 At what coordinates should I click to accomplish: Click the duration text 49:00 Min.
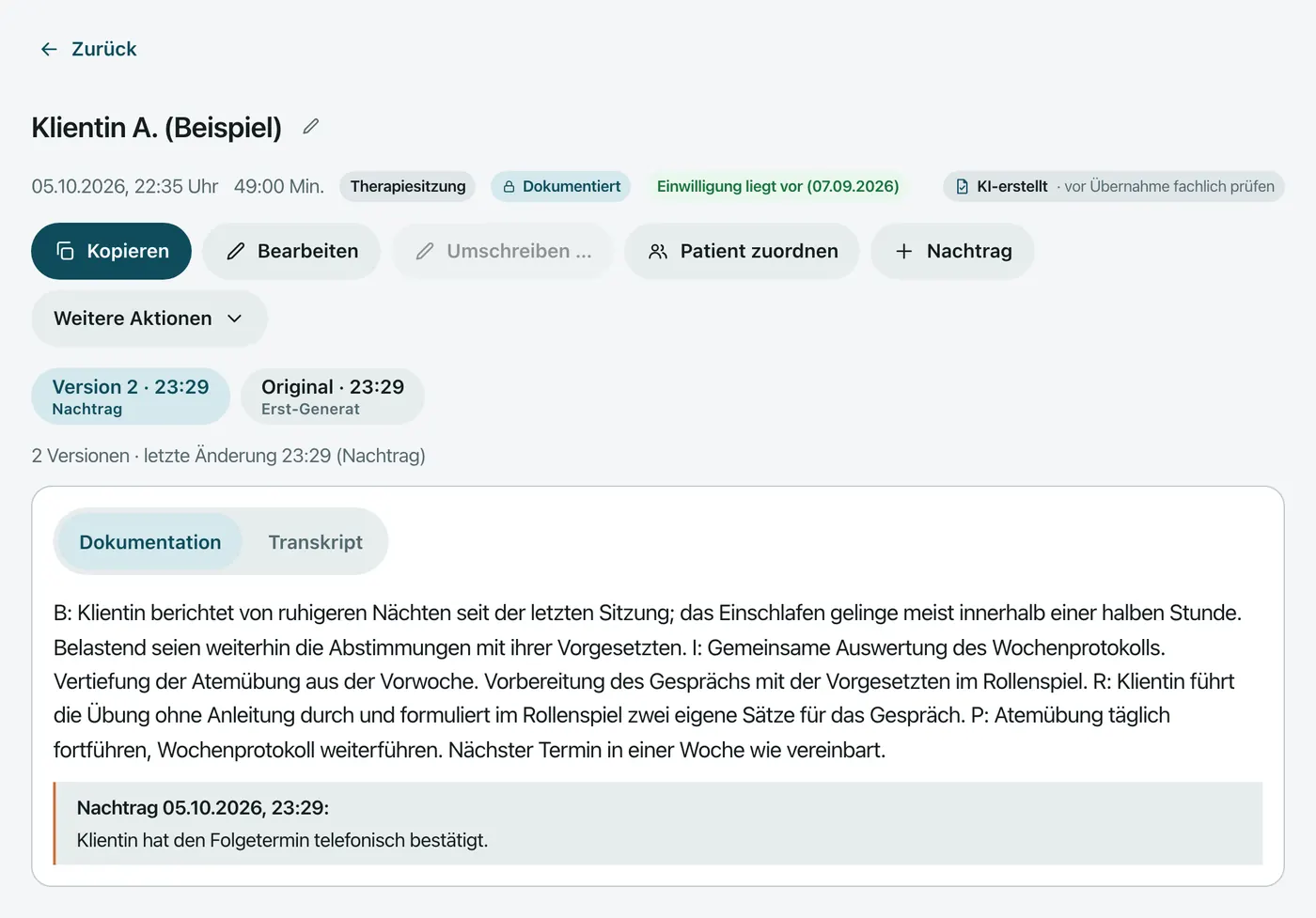(x=279, y=186)
